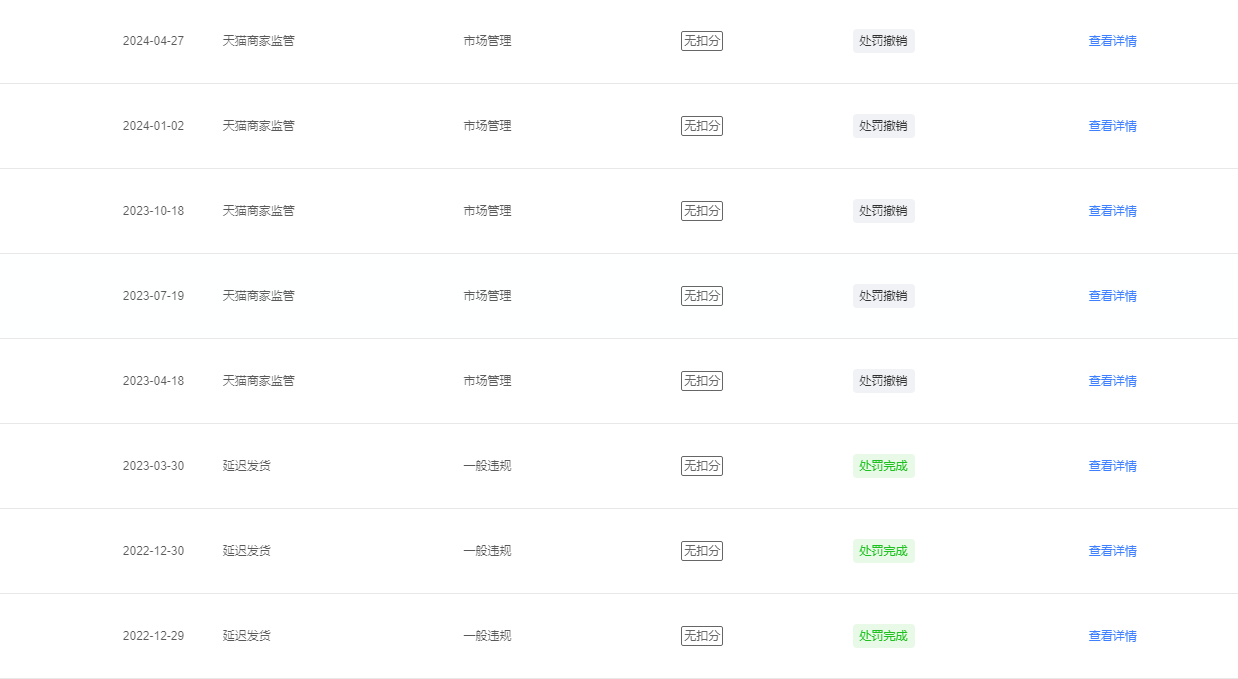This screenshot has width=1238, height=679.
Task: Open 查看详情 for the 2024-04-27 record
Action: click(1112, 41)
